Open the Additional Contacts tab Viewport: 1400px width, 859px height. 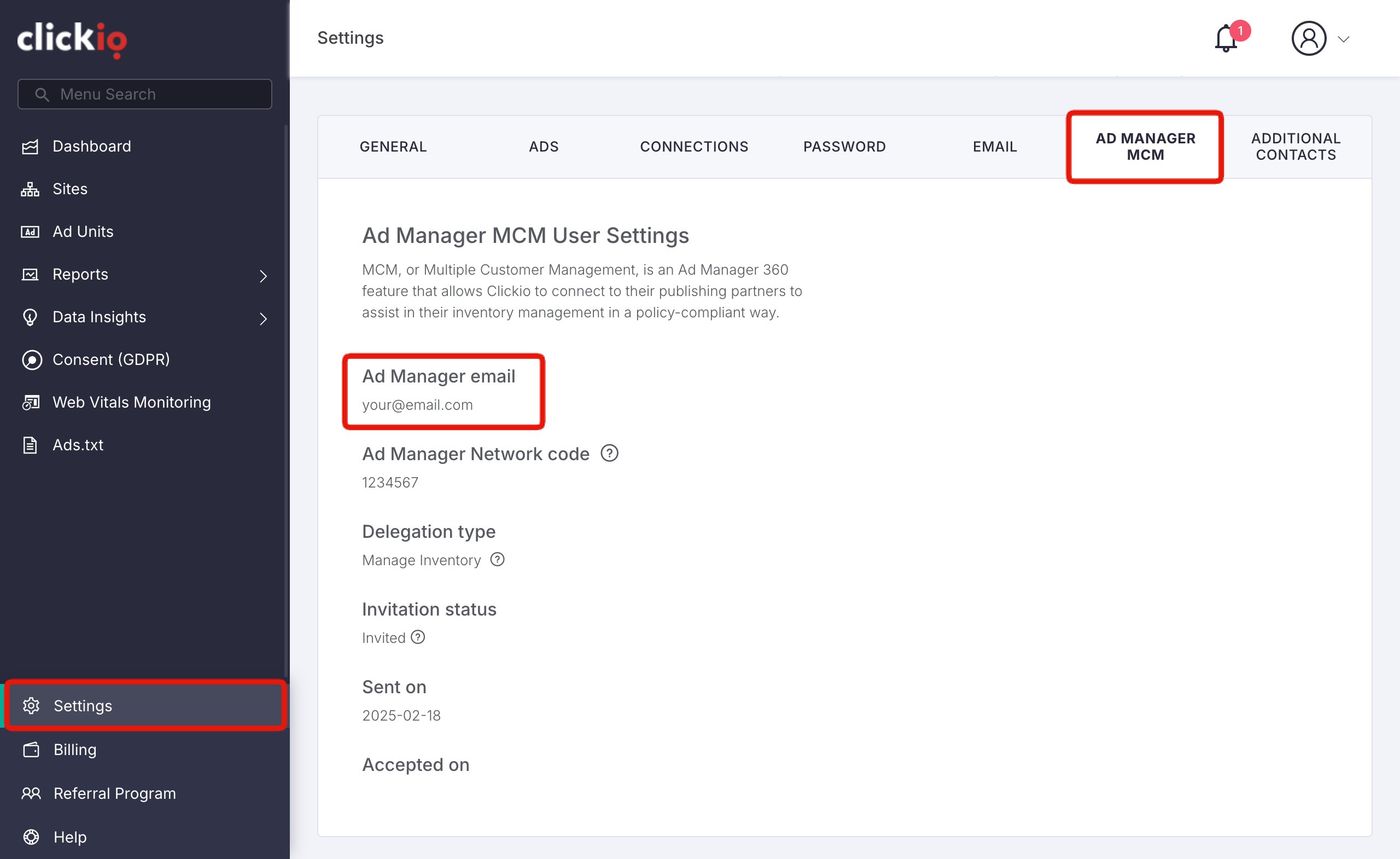(1296, 147)
